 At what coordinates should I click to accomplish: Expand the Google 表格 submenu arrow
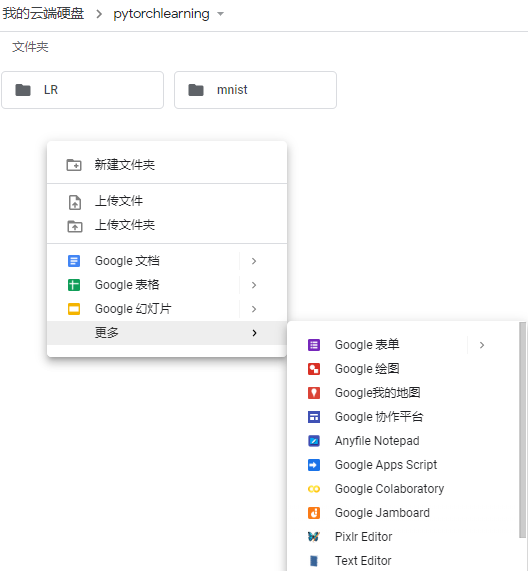[x=254, y=285]
